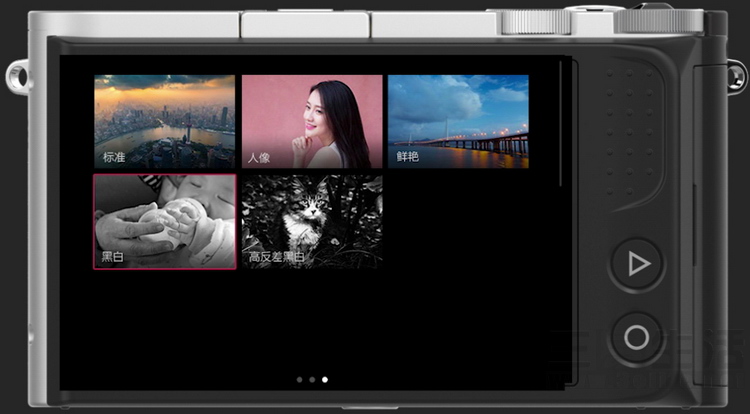Select the third highlighted page dot
Screen dimensions: 750x414
pyautogui.click(x=325, y=380)
